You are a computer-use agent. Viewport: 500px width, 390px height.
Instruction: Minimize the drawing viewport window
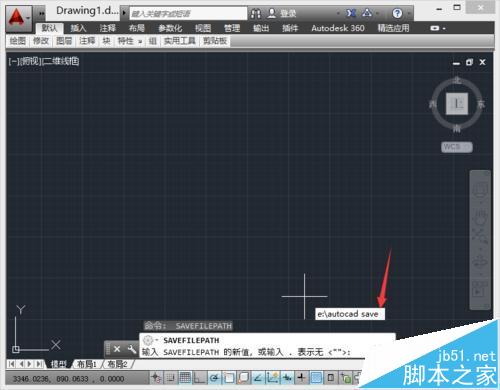(456, 63)
